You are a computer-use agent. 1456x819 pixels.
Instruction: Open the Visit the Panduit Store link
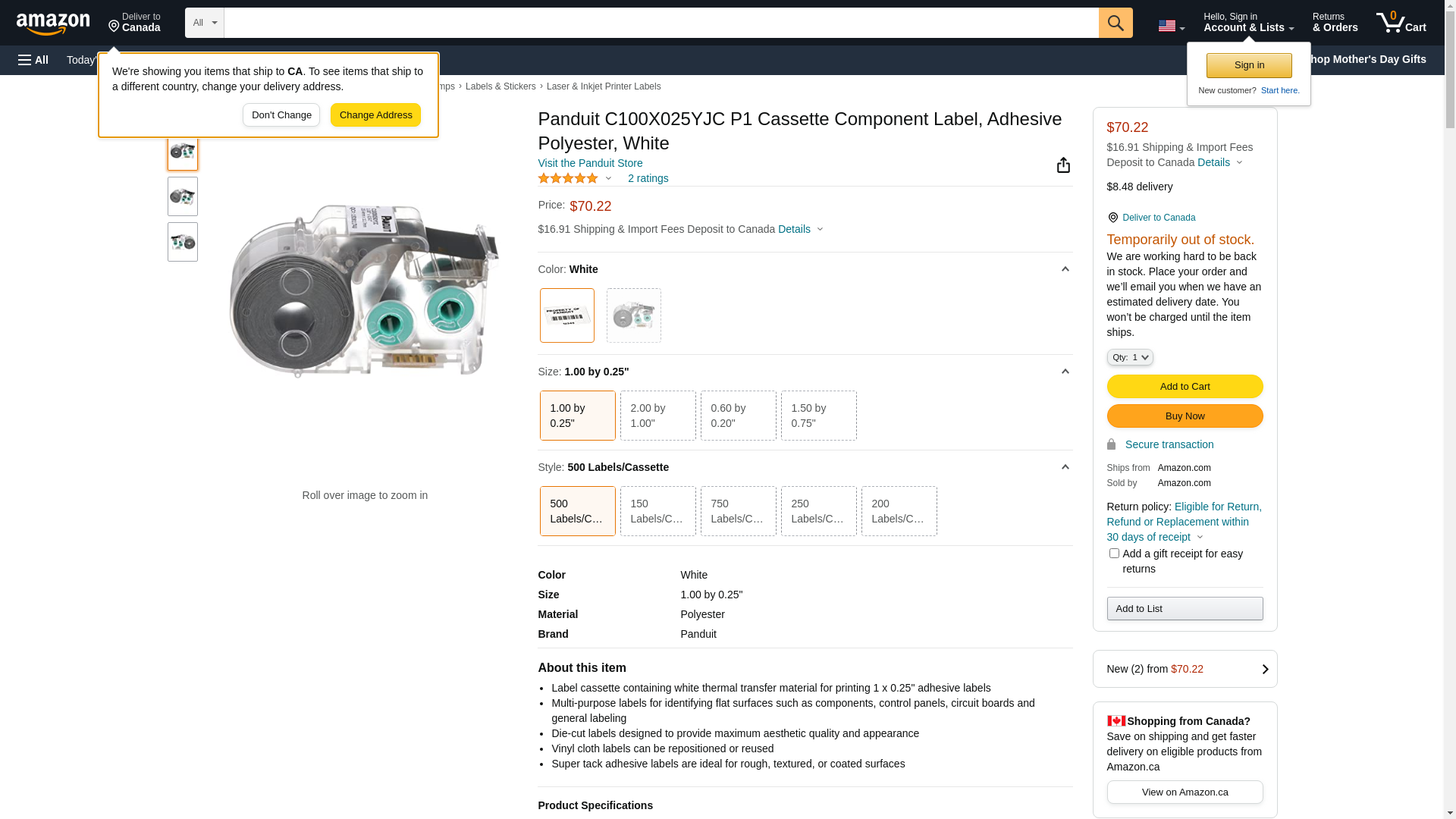click(590, 163)
